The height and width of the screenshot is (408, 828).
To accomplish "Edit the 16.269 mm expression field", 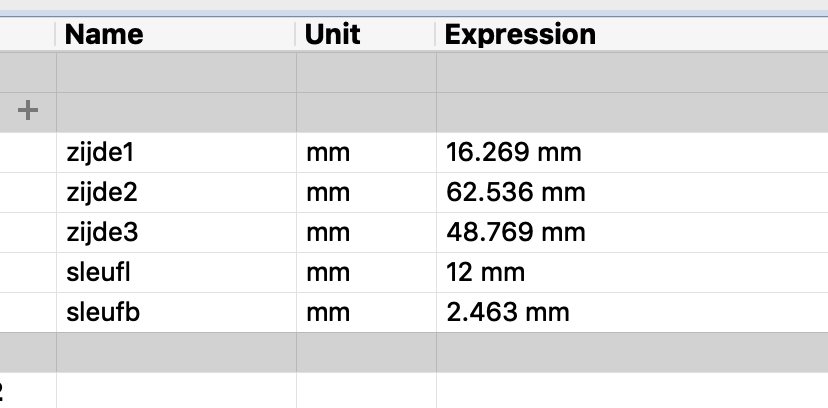I will click(x=513, y=153).
